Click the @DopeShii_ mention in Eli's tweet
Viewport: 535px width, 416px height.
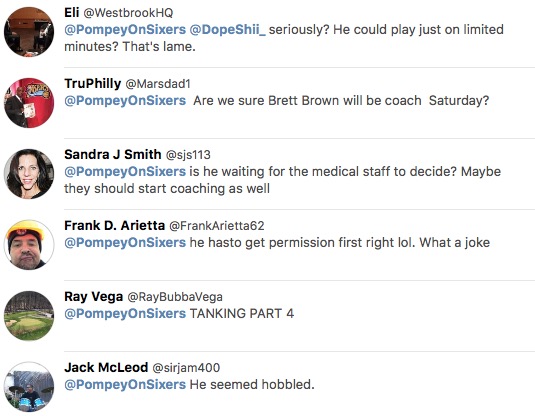tap(227, 30)
